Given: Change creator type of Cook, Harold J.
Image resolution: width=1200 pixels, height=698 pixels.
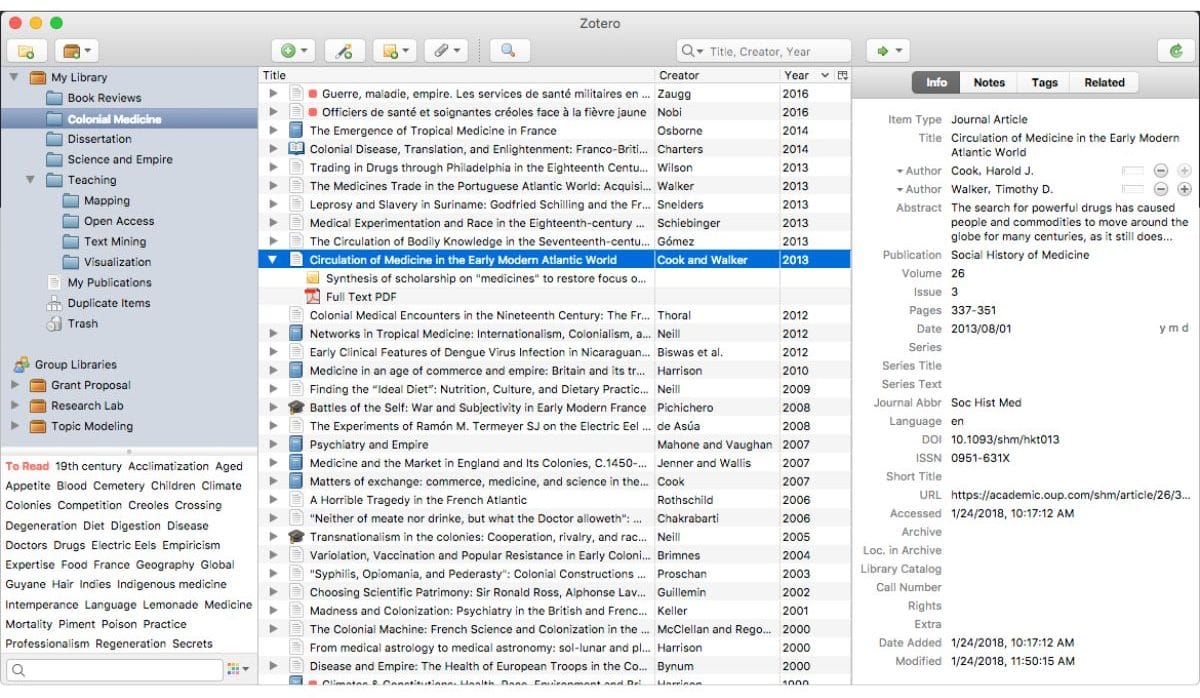Looking at the screenshot, I should [x=918, y=171].
